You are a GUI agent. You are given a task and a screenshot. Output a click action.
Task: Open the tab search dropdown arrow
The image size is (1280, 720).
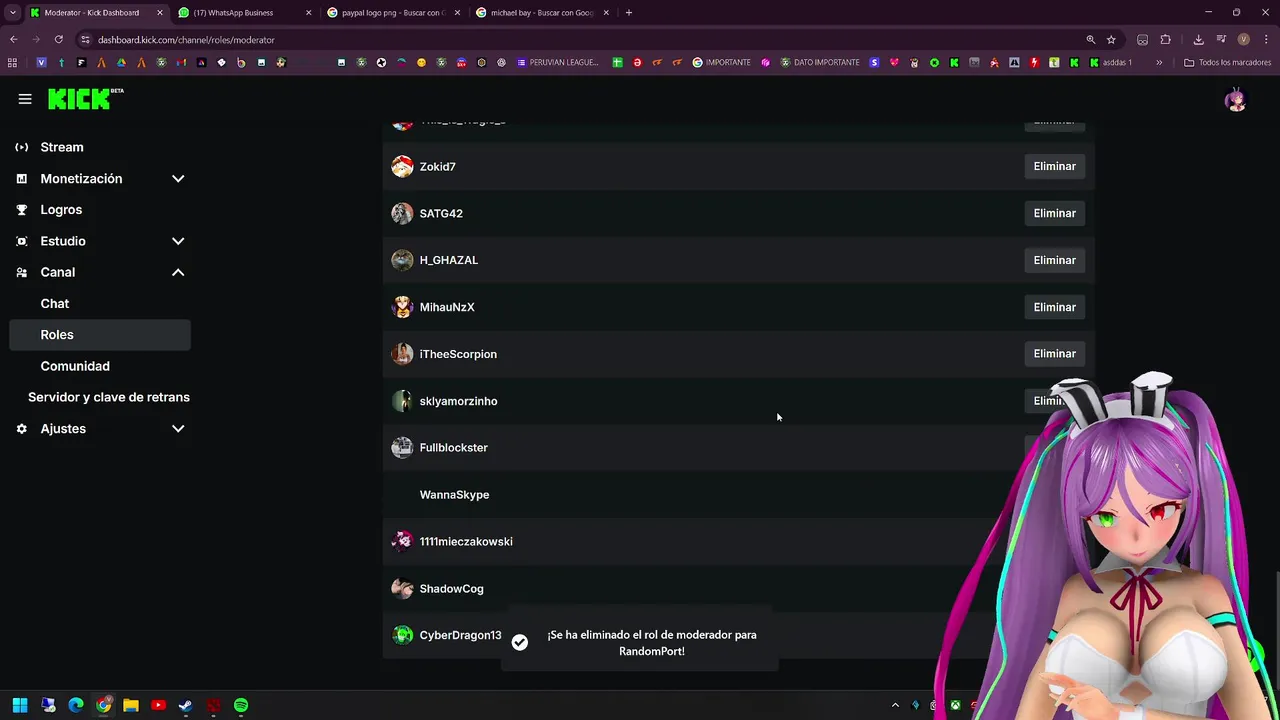click(13, 13)
